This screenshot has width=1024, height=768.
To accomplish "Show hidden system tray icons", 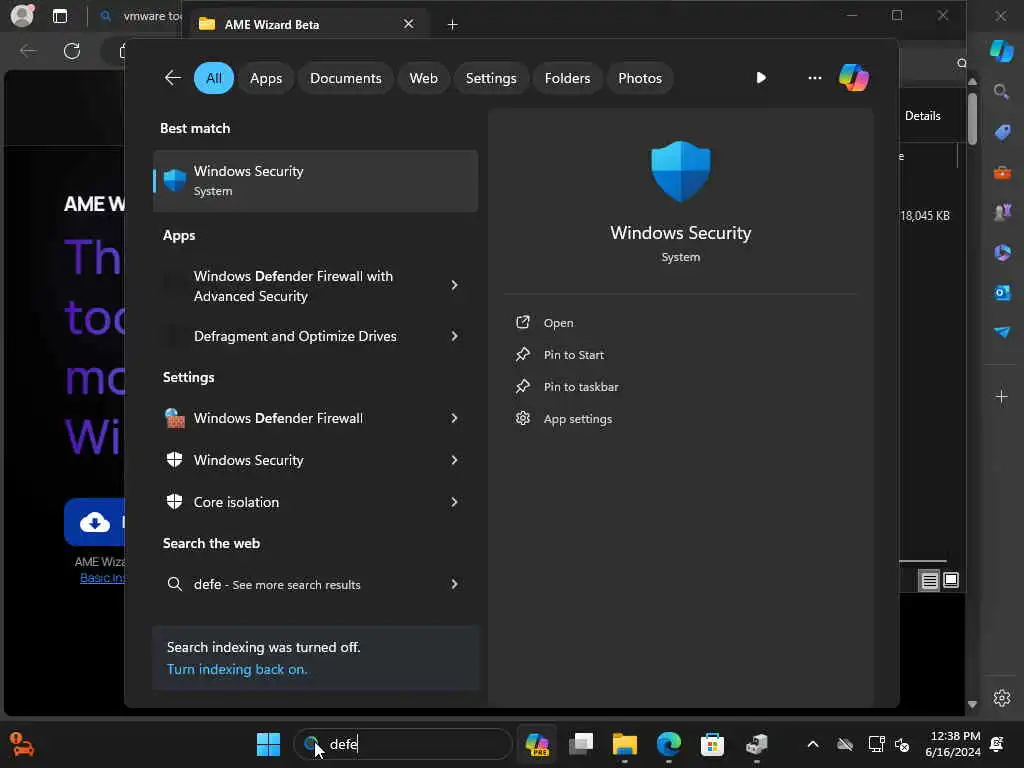I will point(813,744).
